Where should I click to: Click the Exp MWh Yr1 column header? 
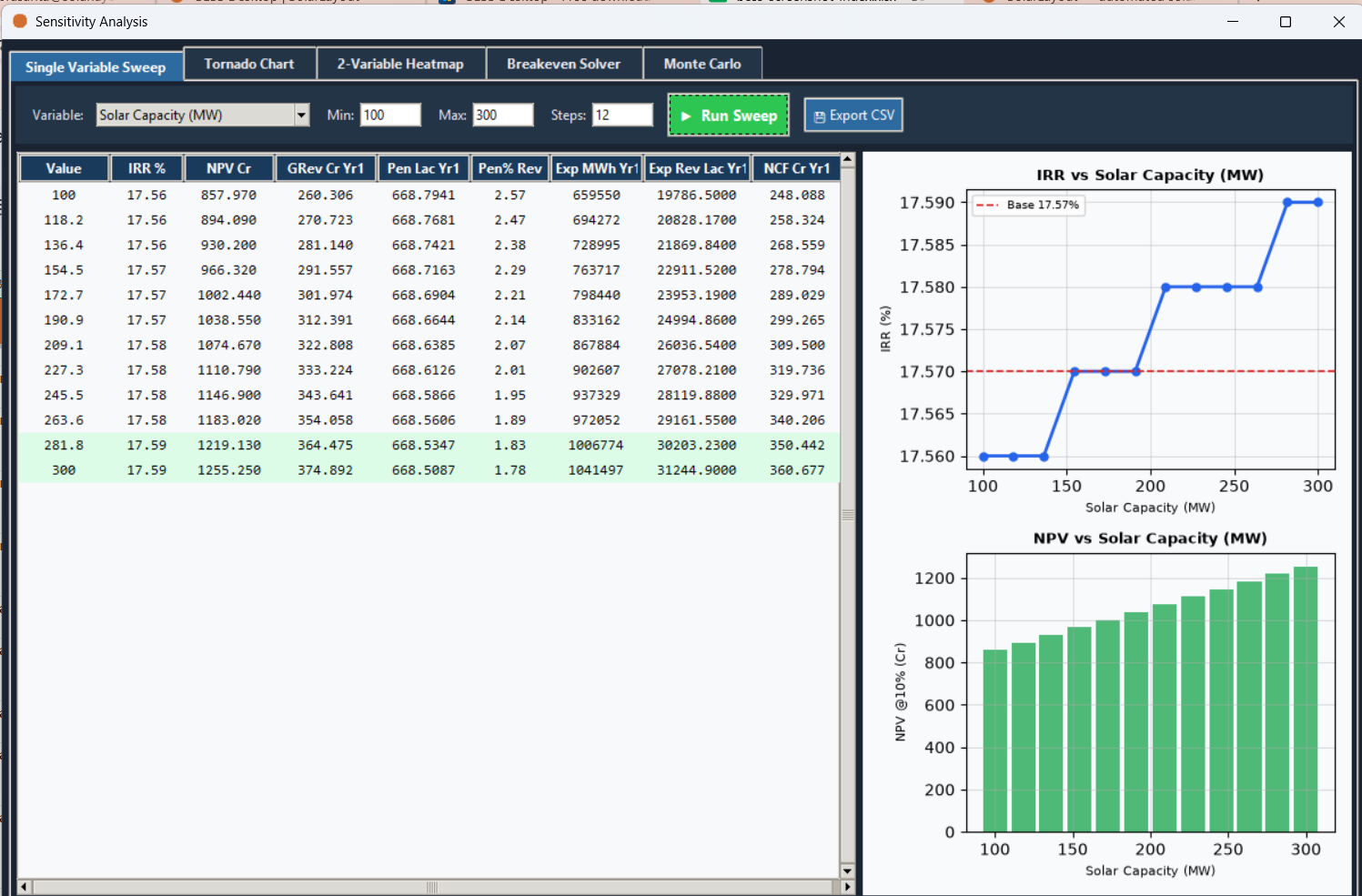[597, 168]
